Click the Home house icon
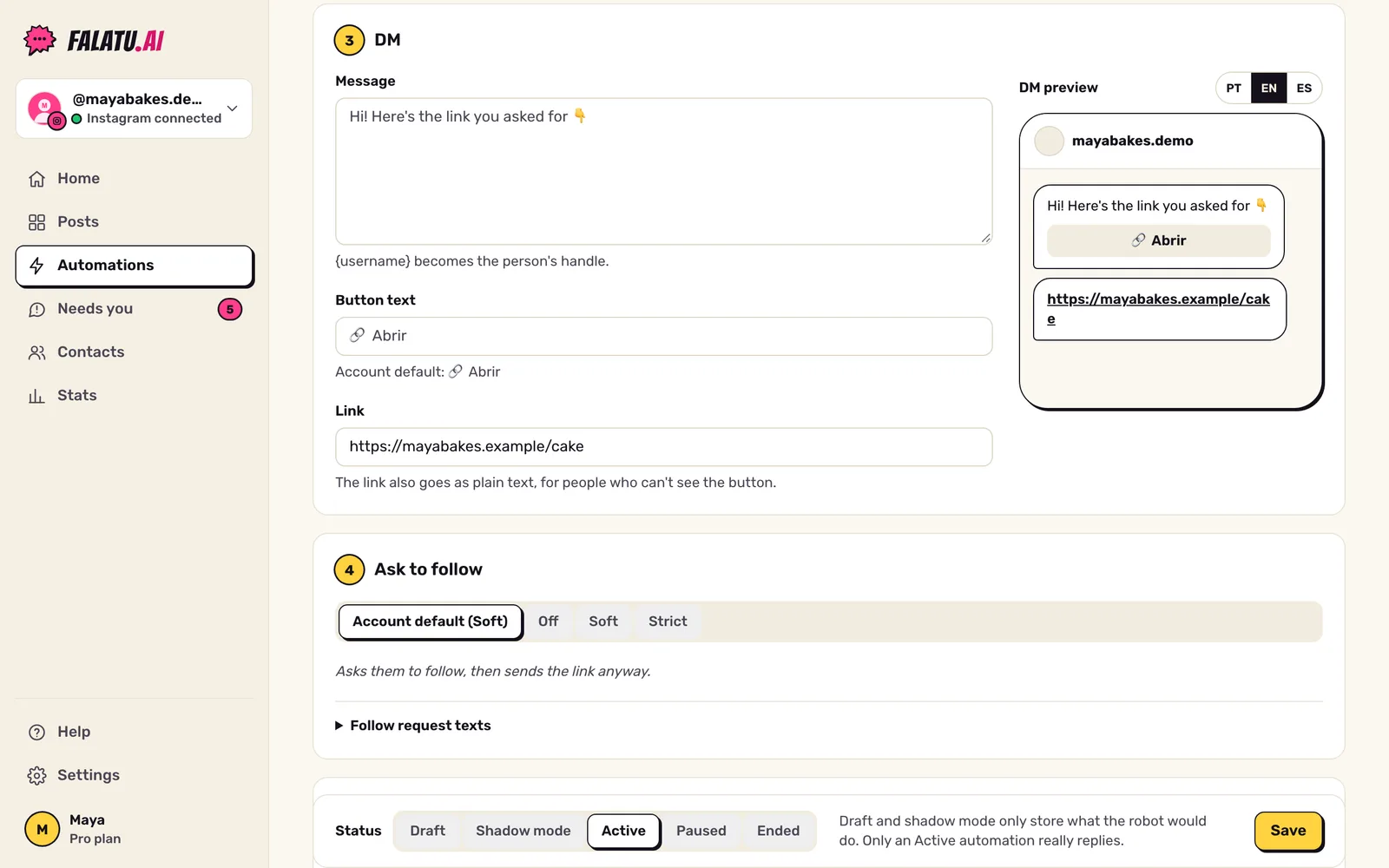The image size is (1389, 868). 36,179
